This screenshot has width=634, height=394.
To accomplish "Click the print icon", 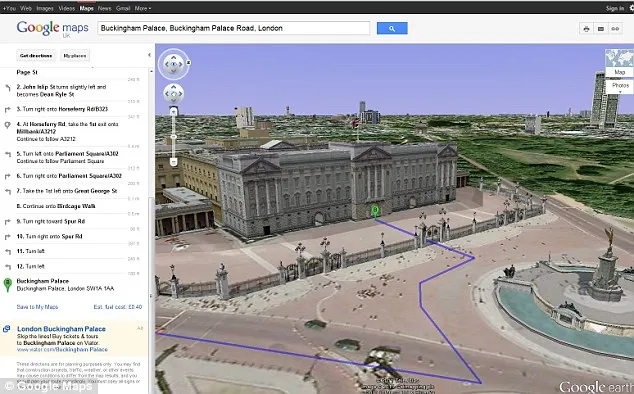I will [x=586, y=29].
